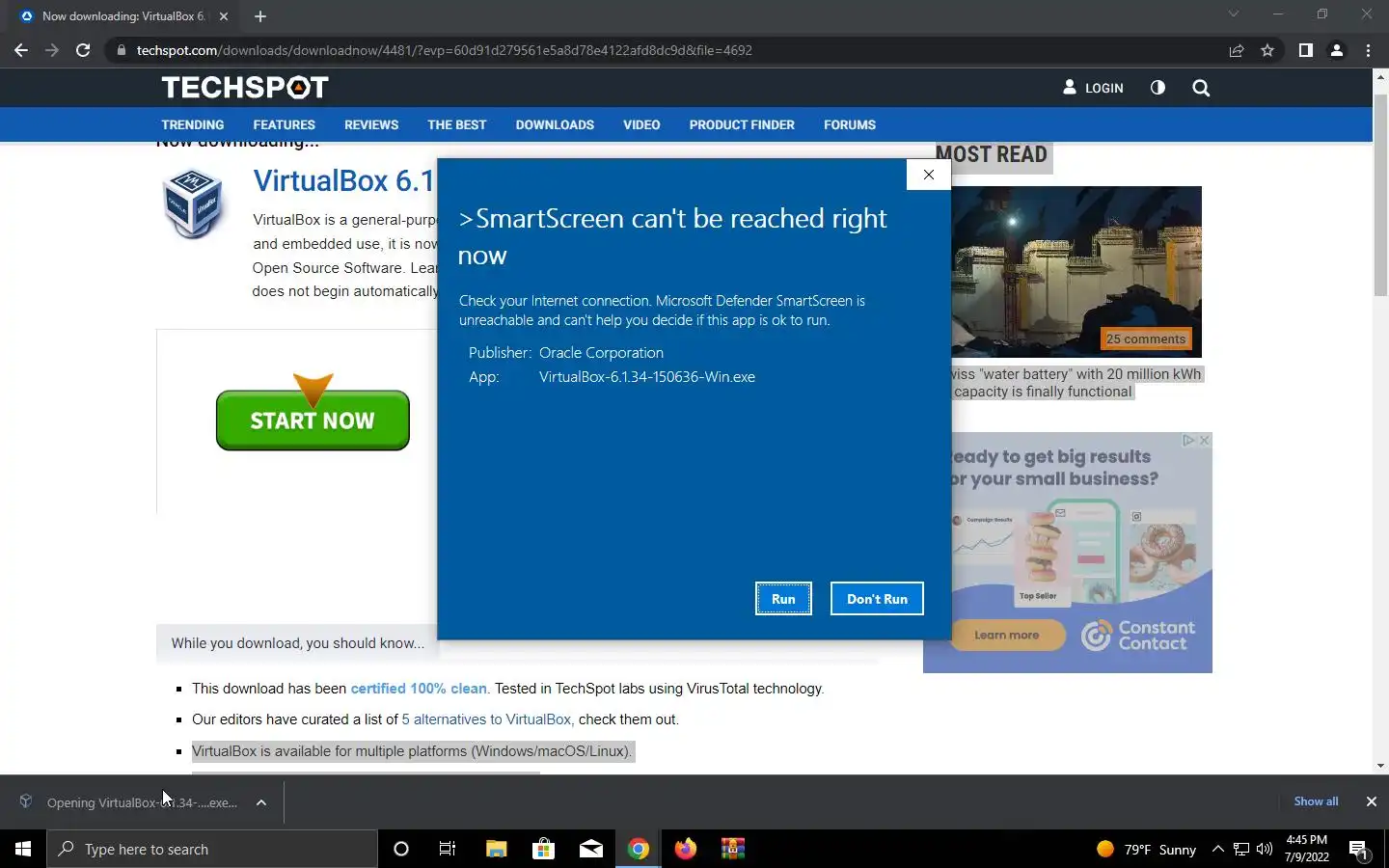Click the browser forward arrow

(x=52, y=50)
